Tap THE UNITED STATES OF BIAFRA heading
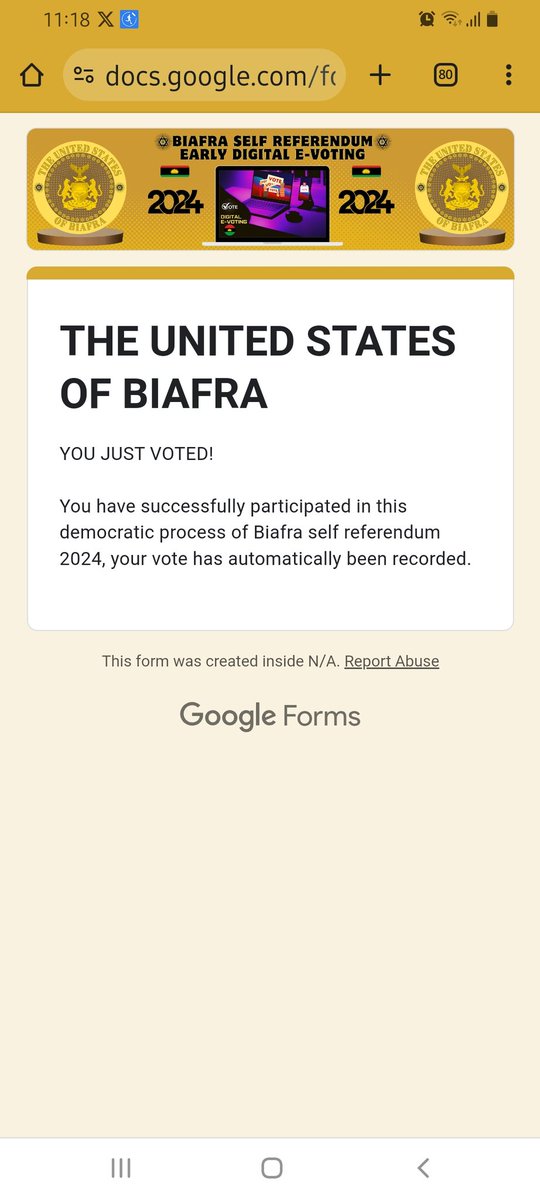The height and width of the screenshot is (1200, 540). [258, 368]
